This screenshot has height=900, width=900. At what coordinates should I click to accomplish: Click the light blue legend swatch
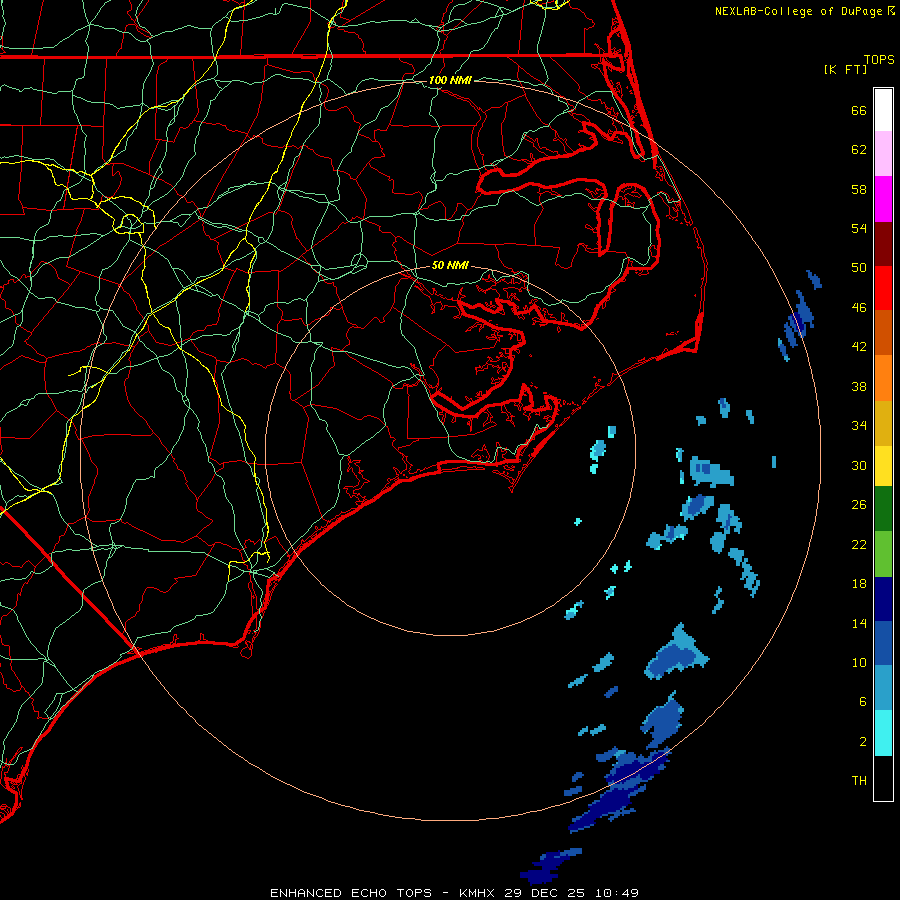tap(883, 688)
